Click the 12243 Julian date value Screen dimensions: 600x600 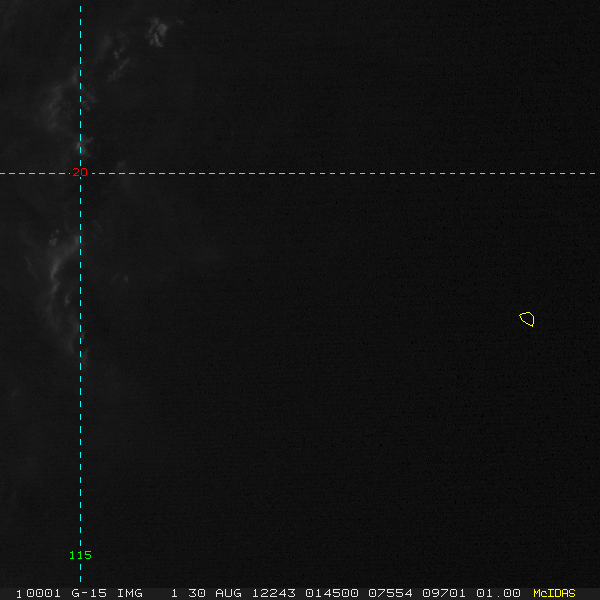(273, 593)
